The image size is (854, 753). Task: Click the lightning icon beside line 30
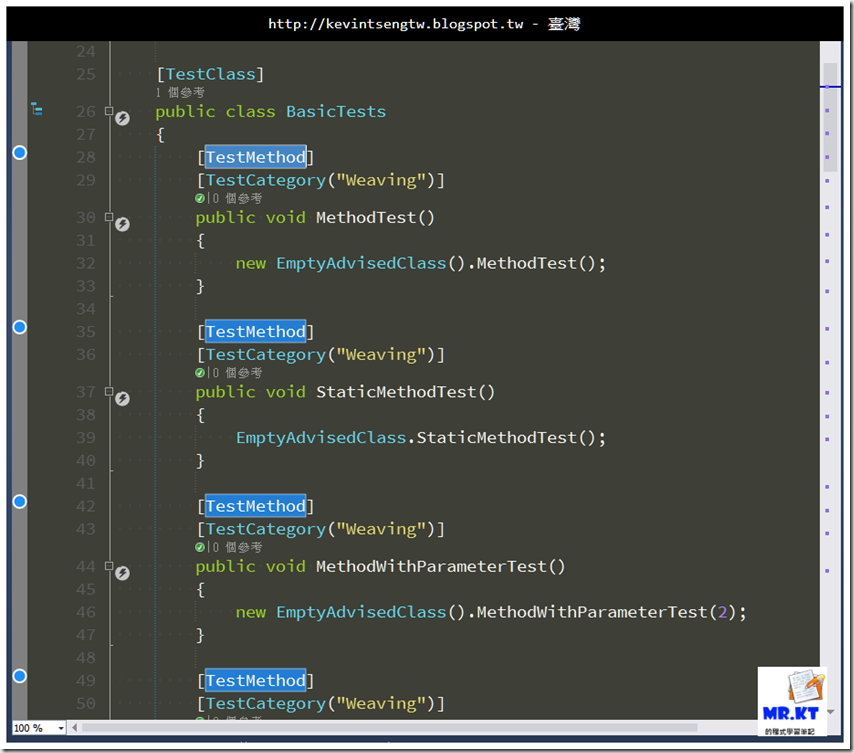123,224
